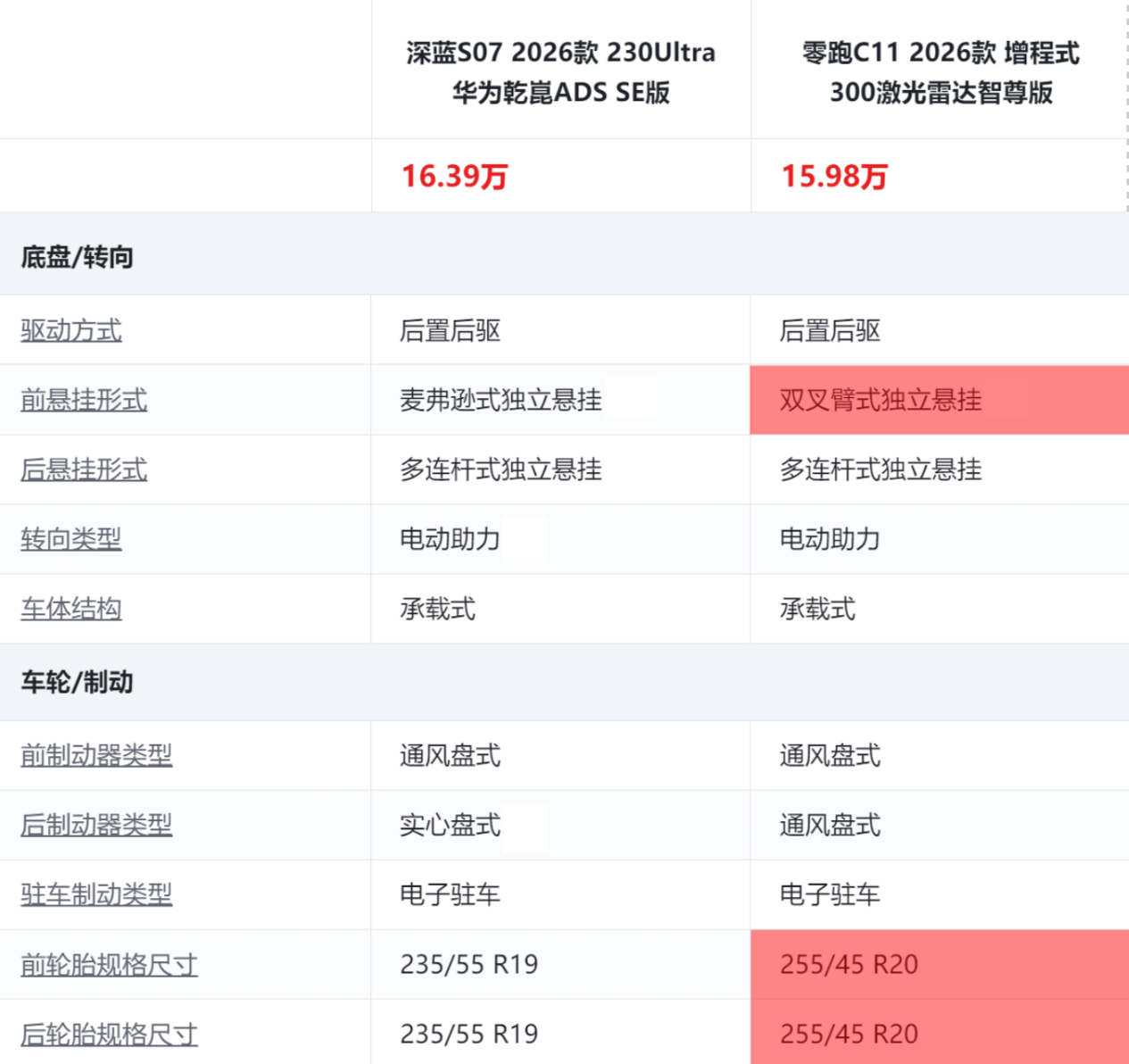Click the 15.98万 price
The image size is (1129, 1064).
[x=834, y=176]
